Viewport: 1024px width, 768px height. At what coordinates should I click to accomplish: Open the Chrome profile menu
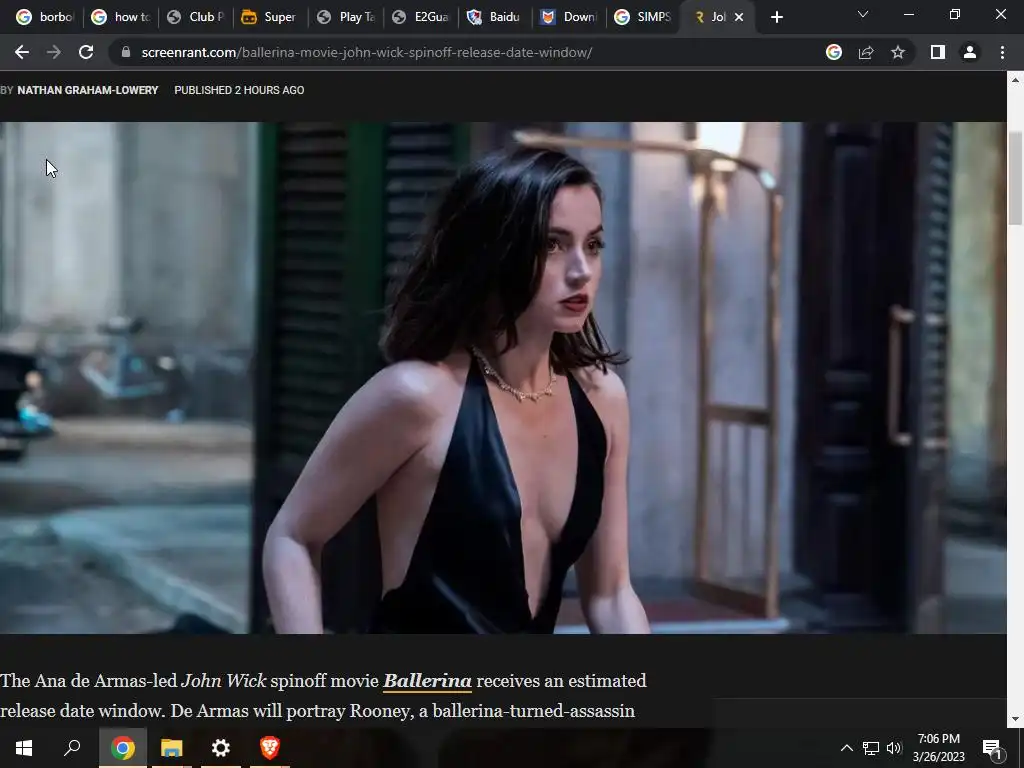click(970, 52)
